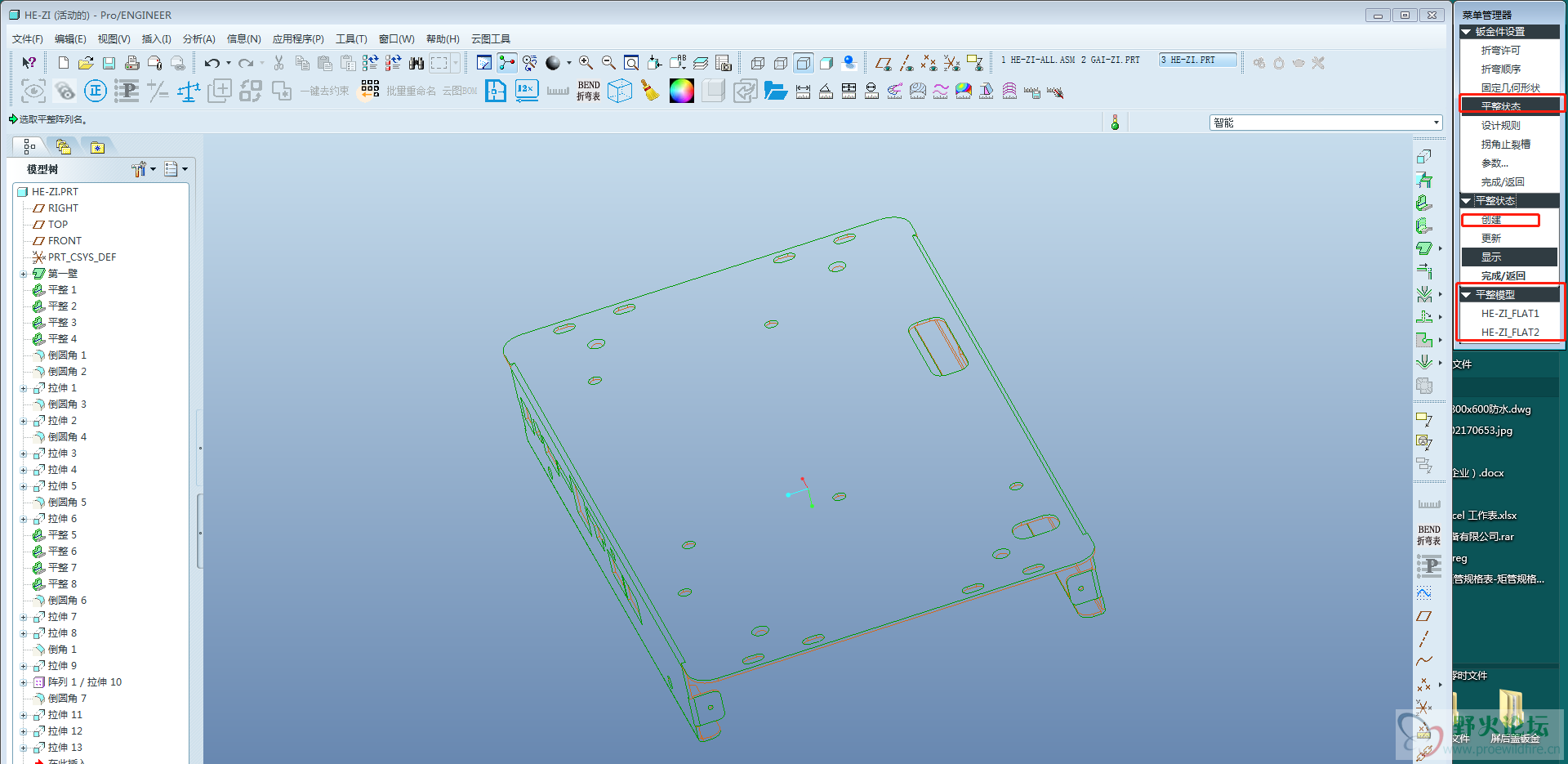Undo the last action
Viewport: 1568px width, 764px height.
[x=212, y=63]
